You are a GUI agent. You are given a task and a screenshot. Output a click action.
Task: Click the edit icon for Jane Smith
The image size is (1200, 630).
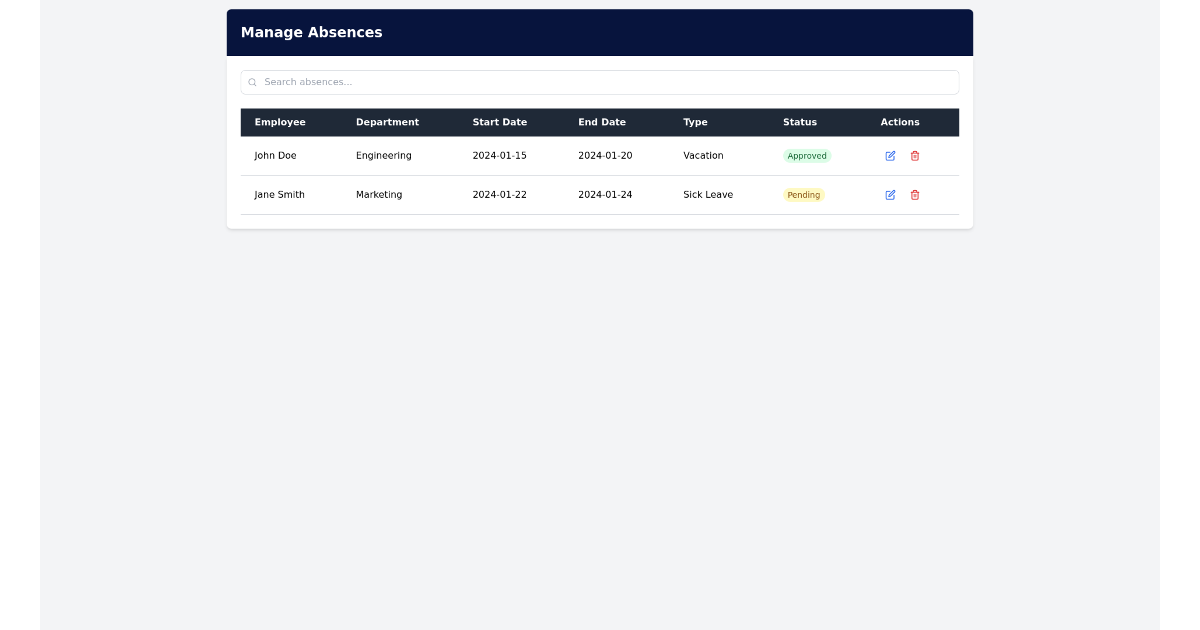pos(890,195)
